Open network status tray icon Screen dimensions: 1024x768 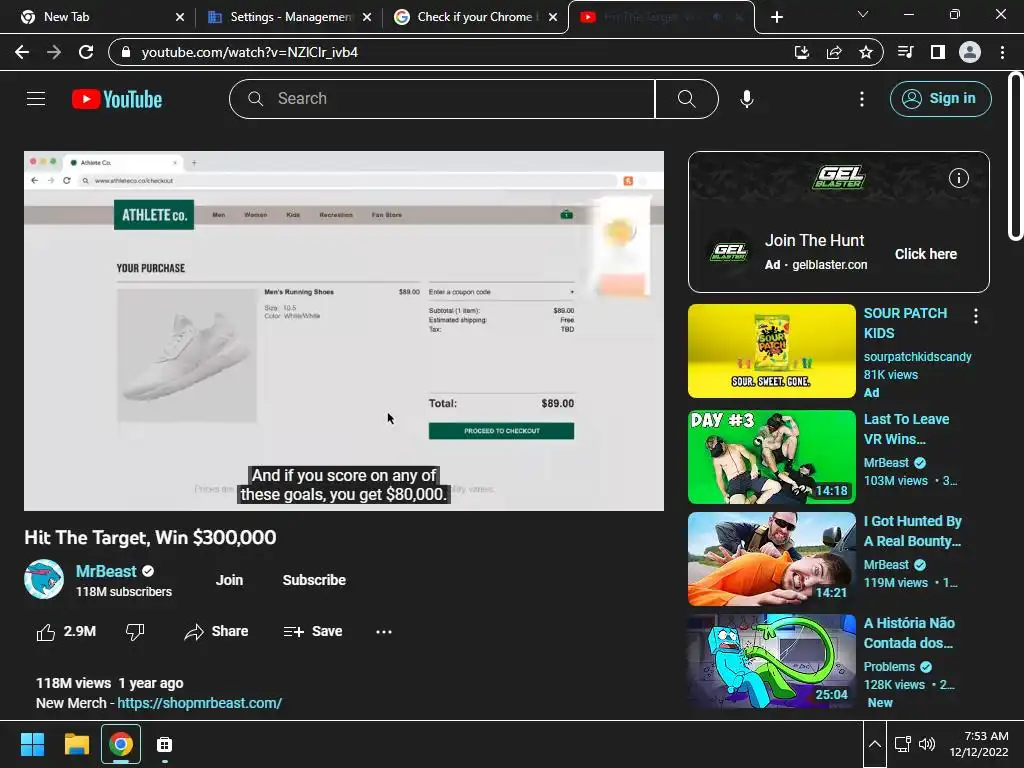pos(903,744)
